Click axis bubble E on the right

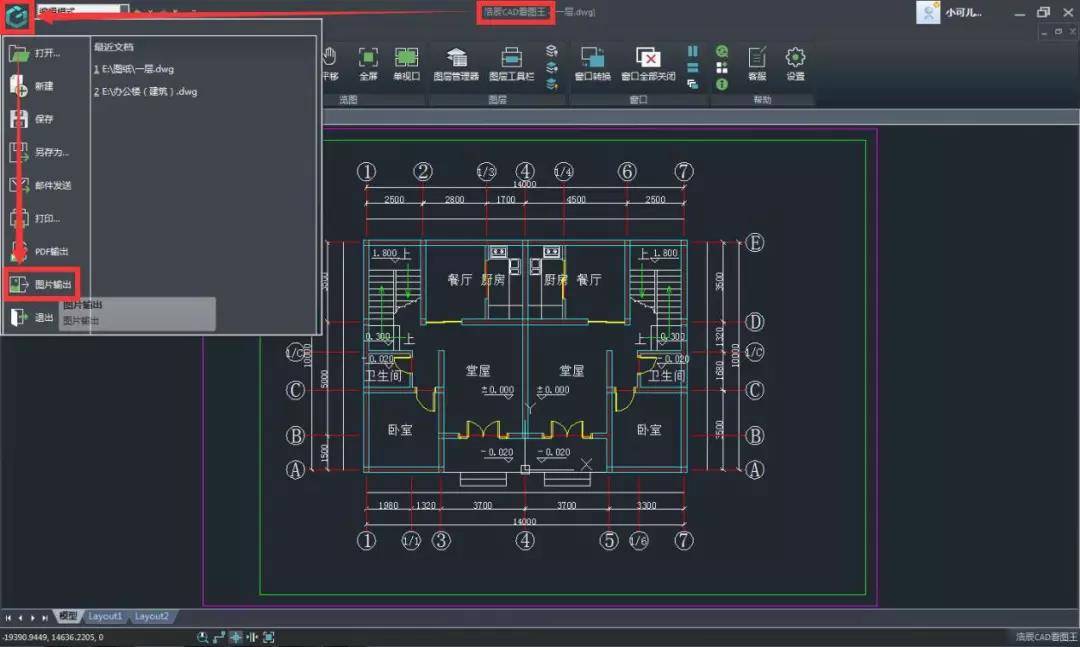coord(755,243)
